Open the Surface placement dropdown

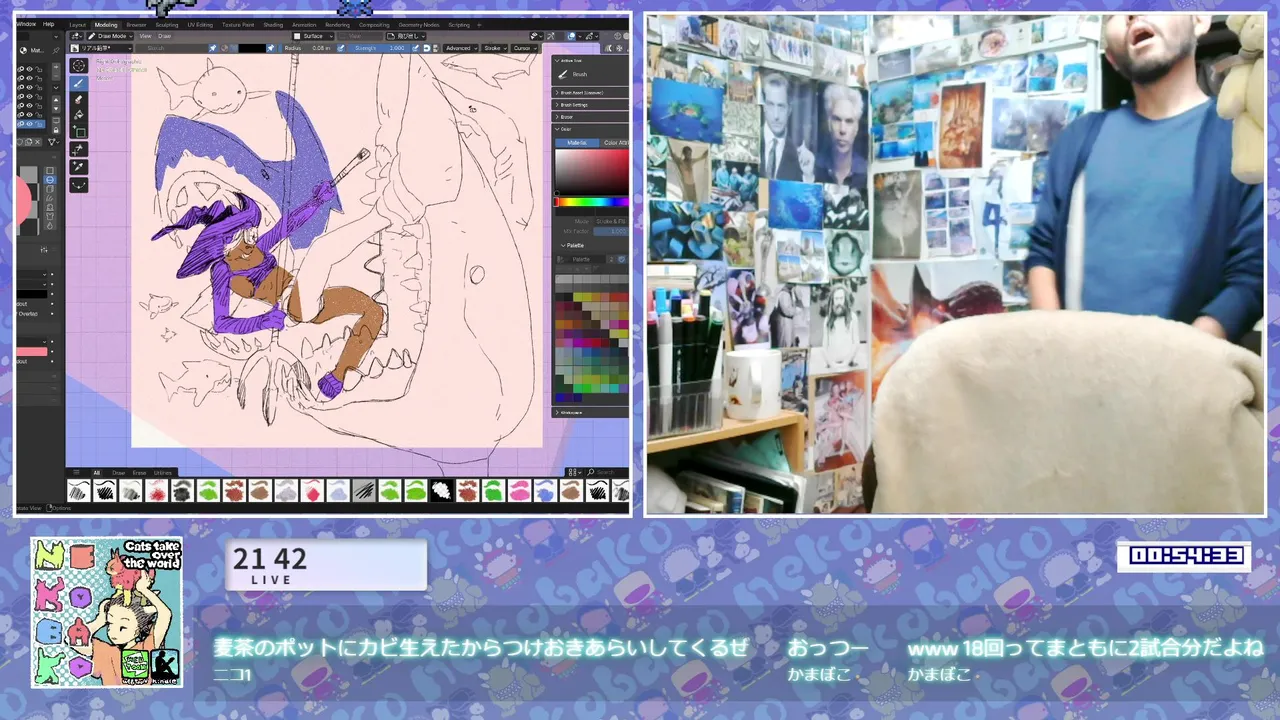(x=313, y=36)
